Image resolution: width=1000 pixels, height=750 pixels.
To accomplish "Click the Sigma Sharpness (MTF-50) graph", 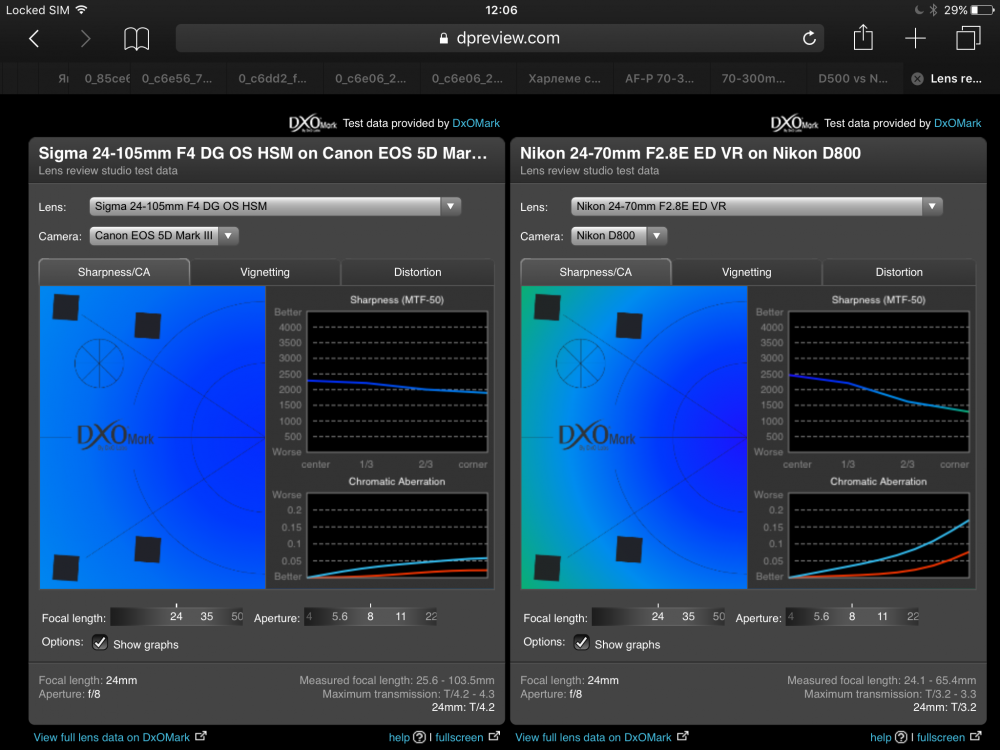I will (x=397, y=381).
